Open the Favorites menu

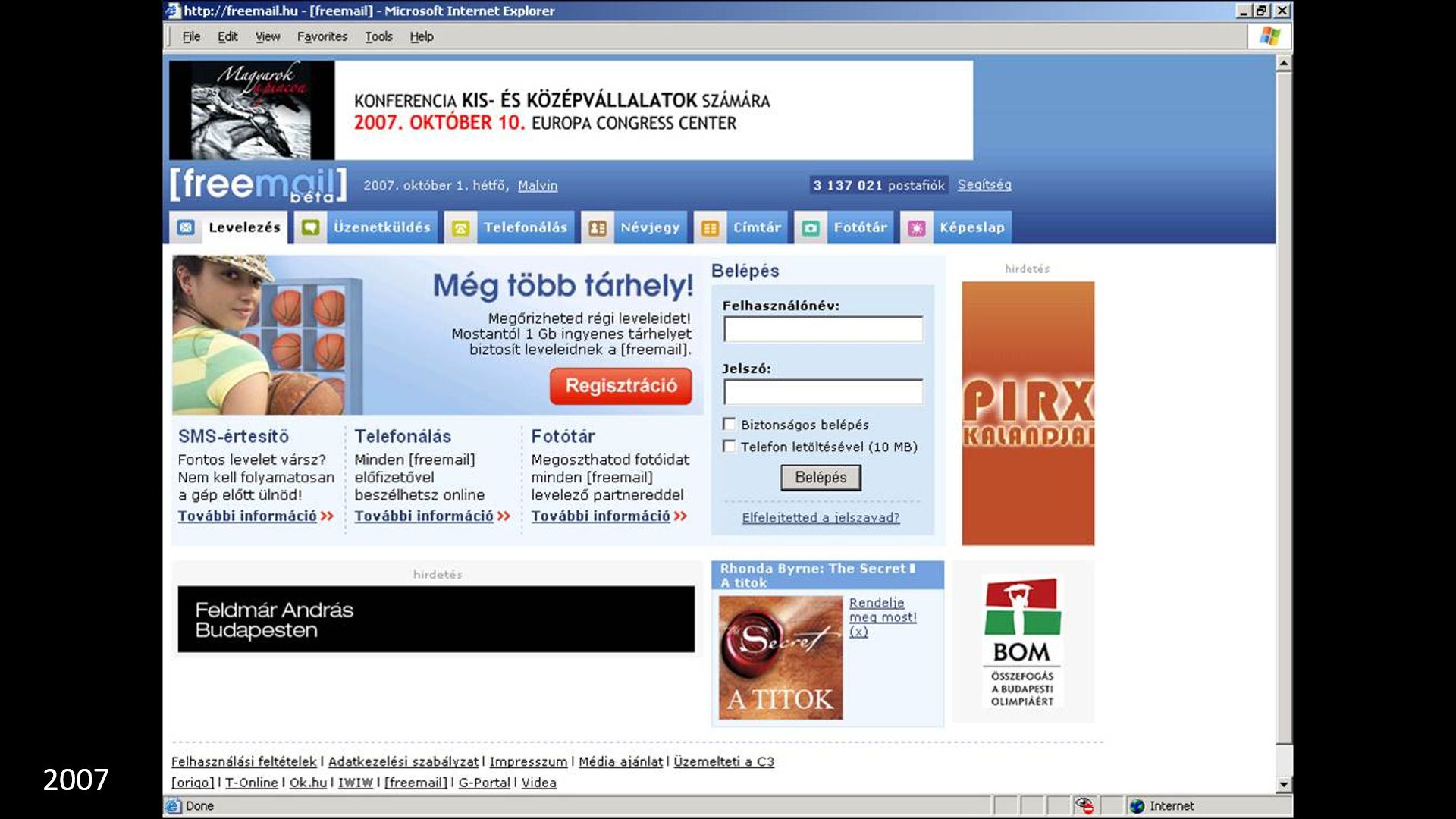point(322,36)
